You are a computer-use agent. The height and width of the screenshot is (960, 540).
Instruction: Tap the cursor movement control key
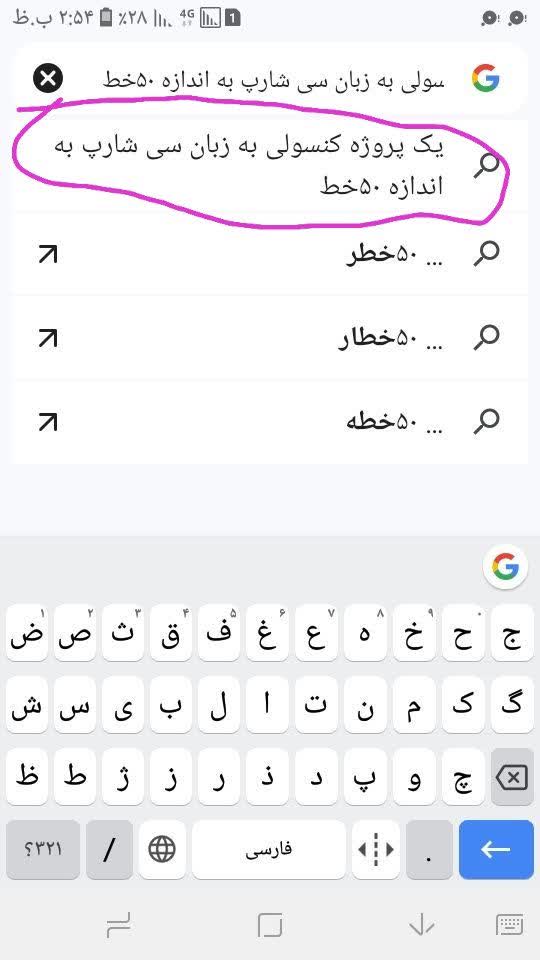pos(376,849)
